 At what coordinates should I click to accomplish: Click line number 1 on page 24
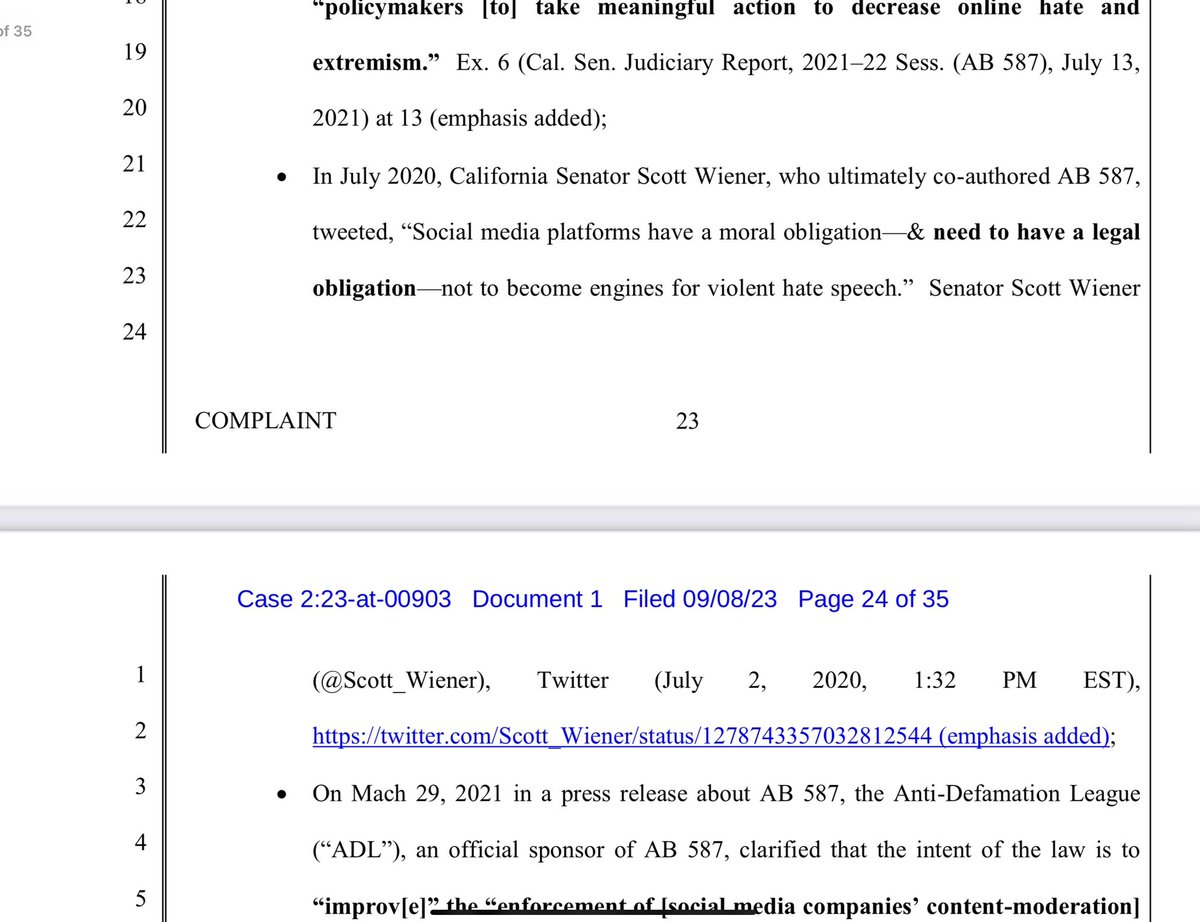click(140, 675)
